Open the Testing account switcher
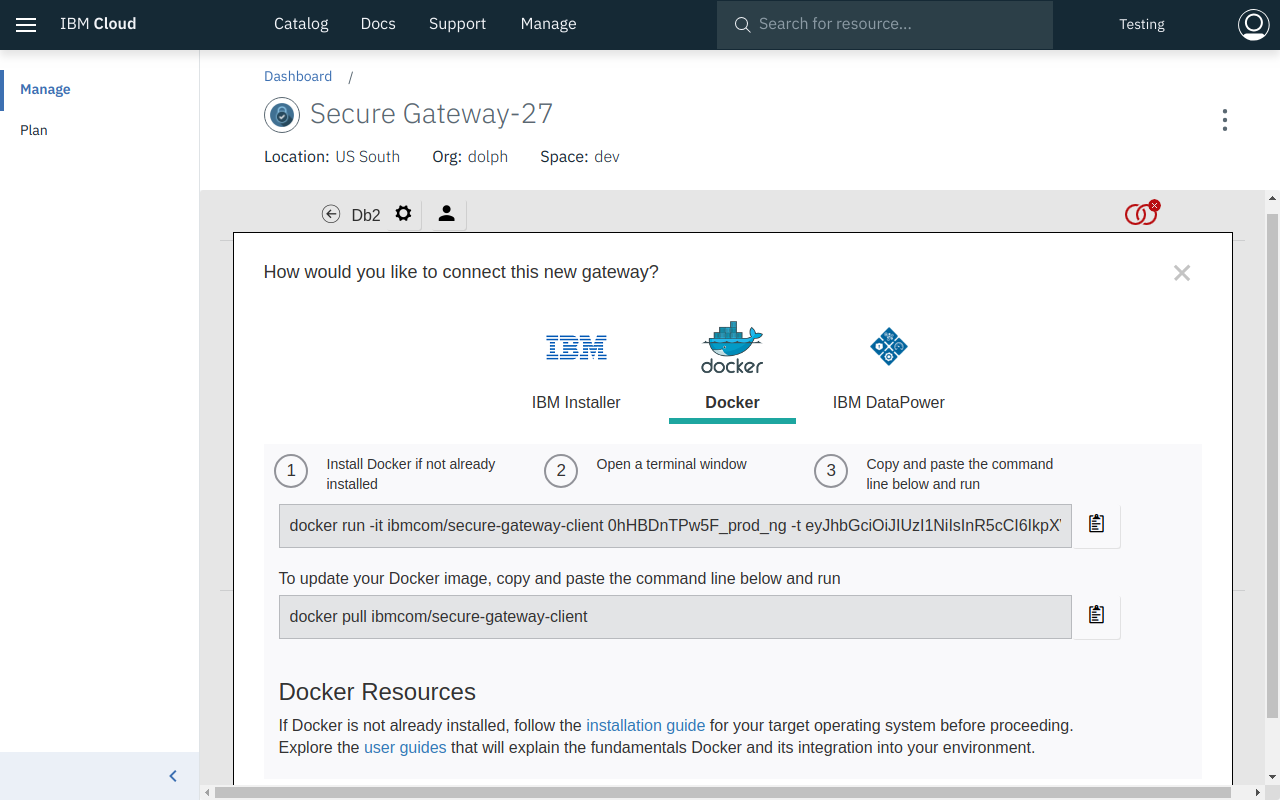The image size is (1280, 800). coord(1142,25)
